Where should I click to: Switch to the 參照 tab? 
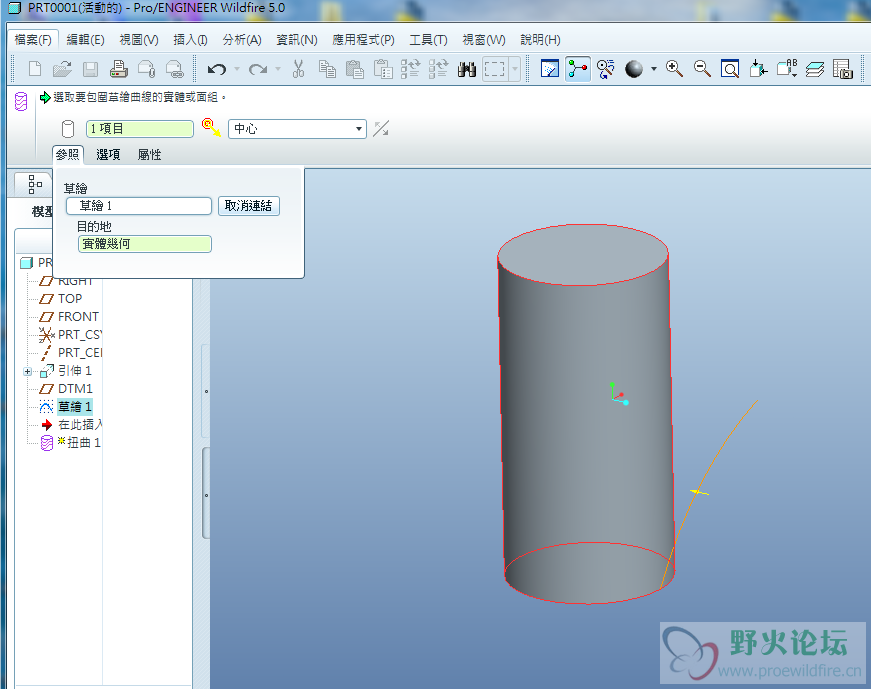pyautogui.click(x=68, y=154)
